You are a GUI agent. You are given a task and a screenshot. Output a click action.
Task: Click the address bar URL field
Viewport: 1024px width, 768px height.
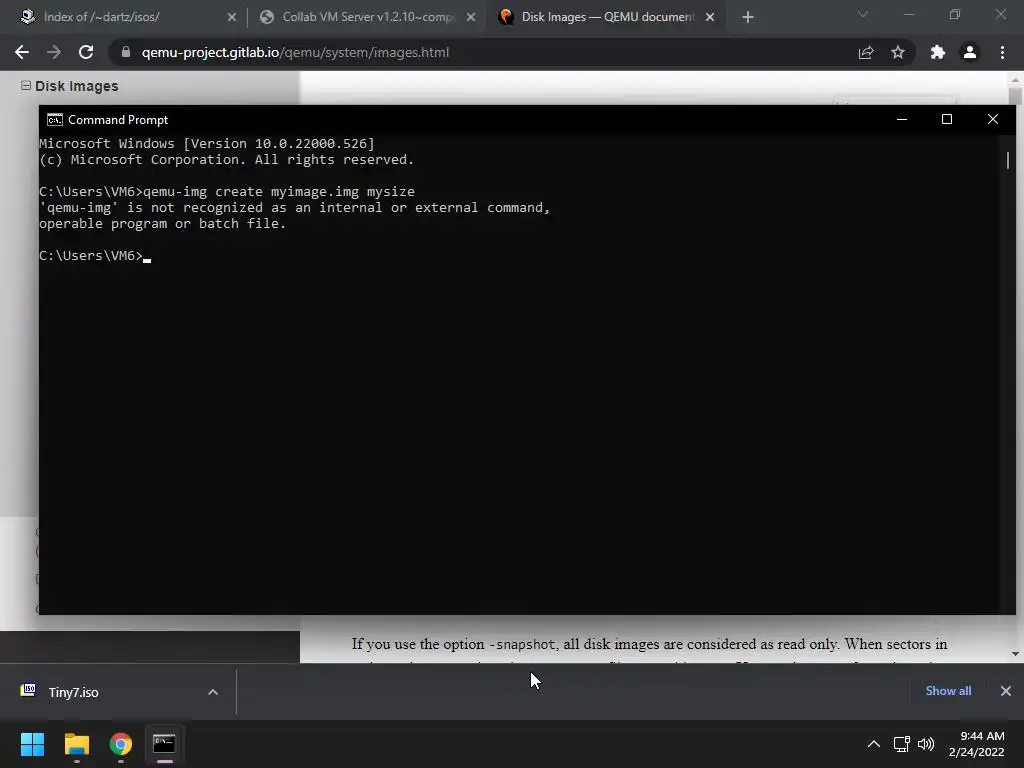pyautogui.click(x=483, y=52)
